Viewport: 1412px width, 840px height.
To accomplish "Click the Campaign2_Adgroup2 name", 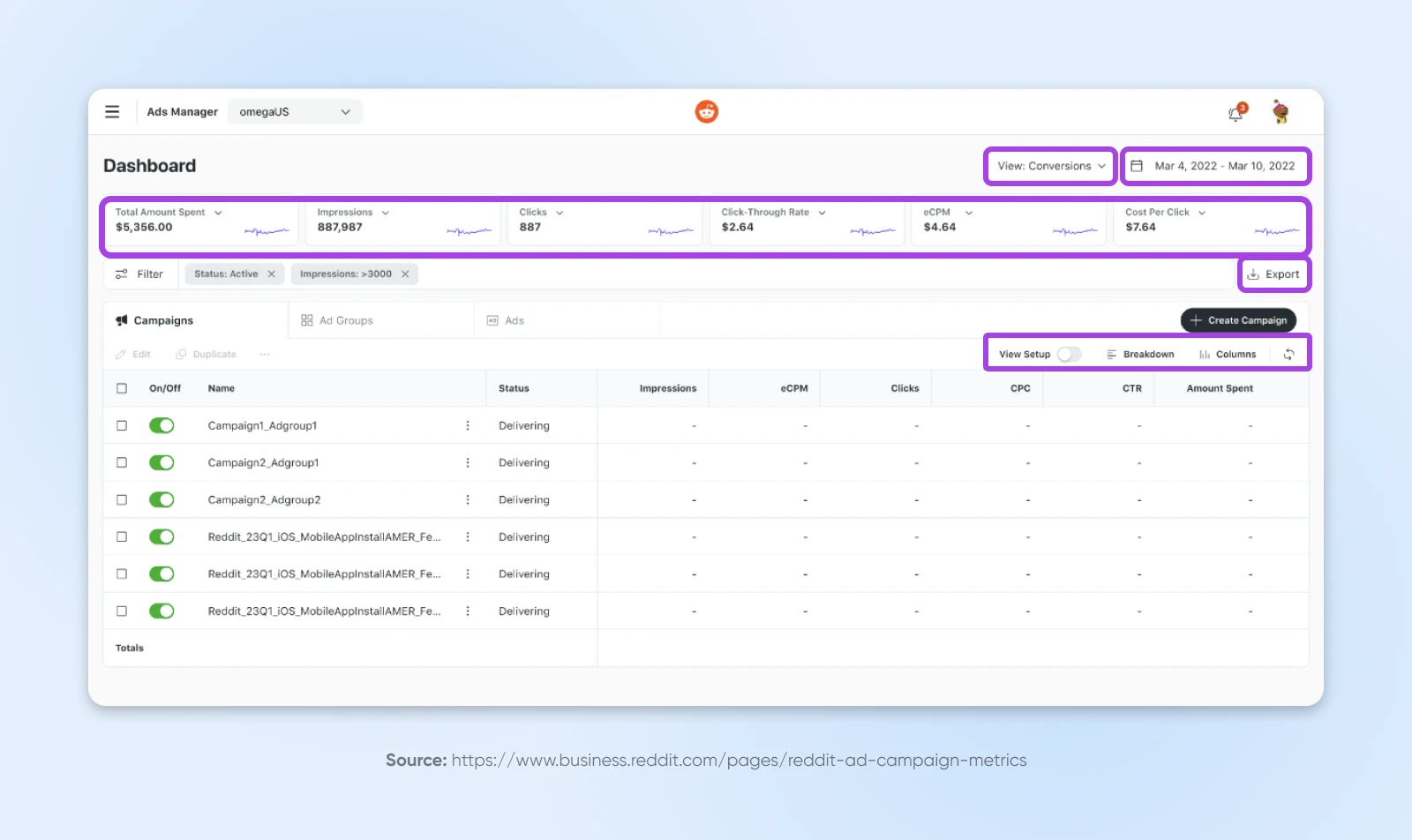I will click(264, 500).
